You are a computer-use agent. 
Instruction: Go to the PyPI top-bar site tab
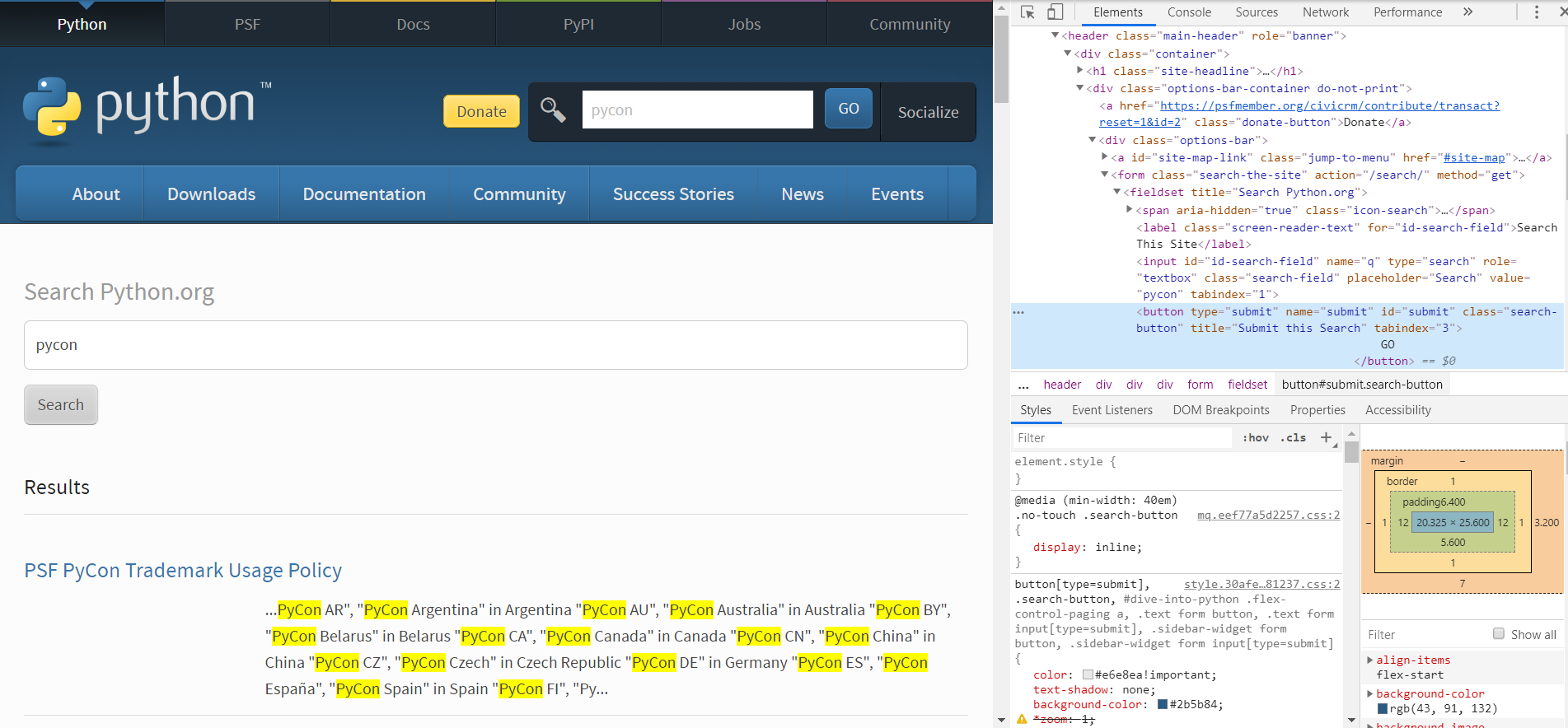point(578,24)
